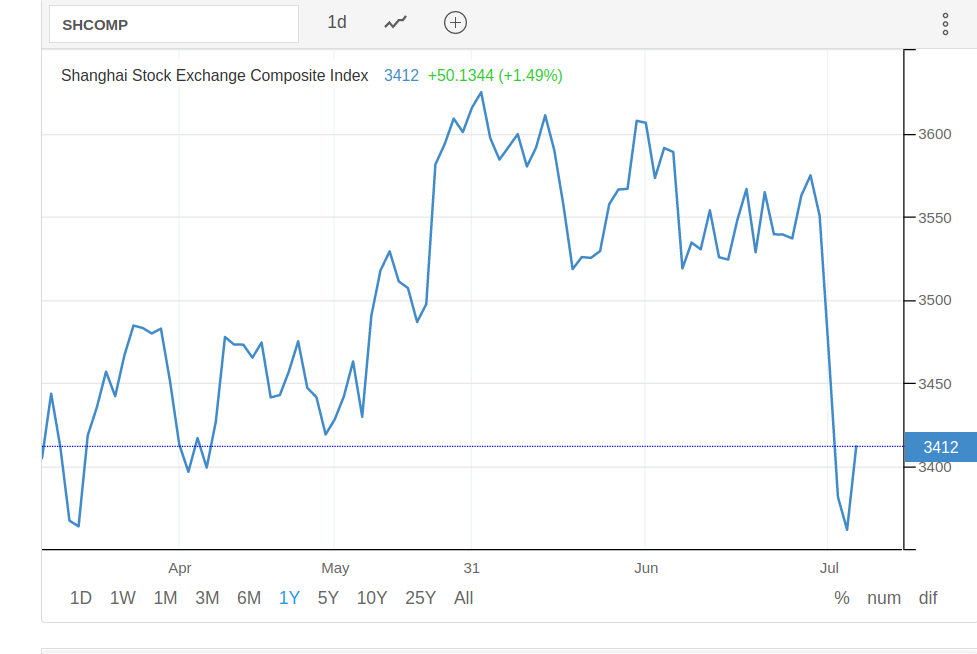
Task: Click the 3412 current price label
Action: [940, 447]
